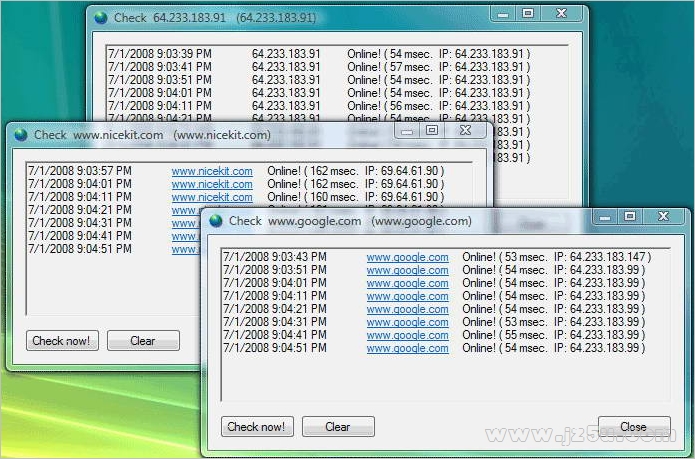Click 'Online! ( 160 msec.' in the nicekit window
Screen dimensions: 695x459
tap(313, 197)
